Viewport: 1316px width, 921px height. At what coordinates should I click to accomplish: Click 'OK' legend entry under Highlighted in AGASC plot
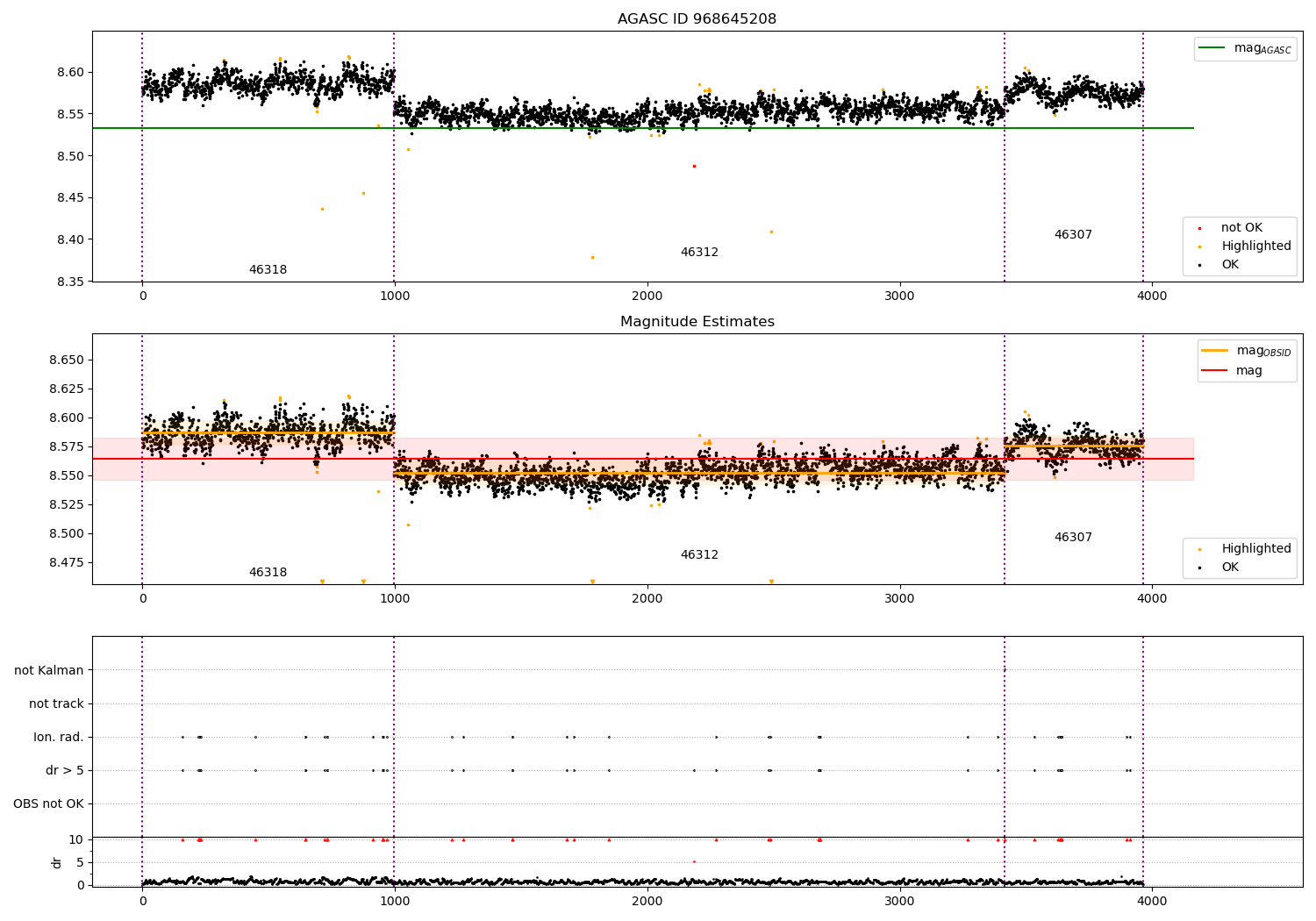(1229, 265)
